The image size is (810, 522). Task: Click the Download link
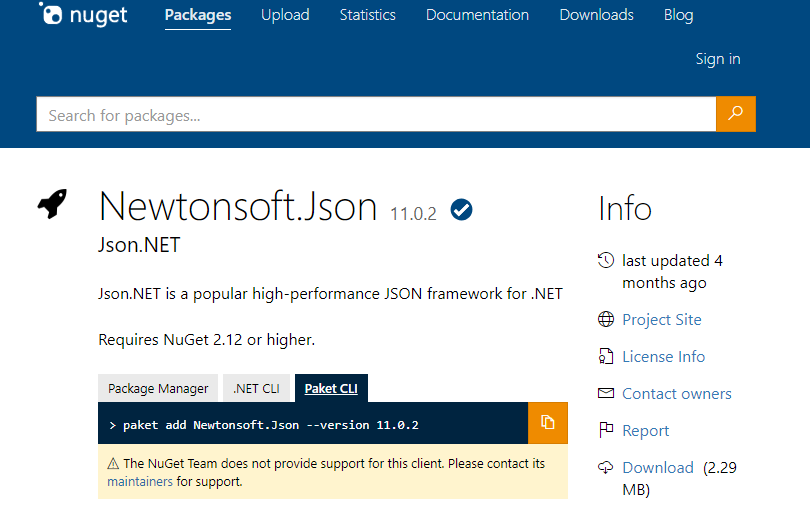pyautogui.click(x=658, y=468)
